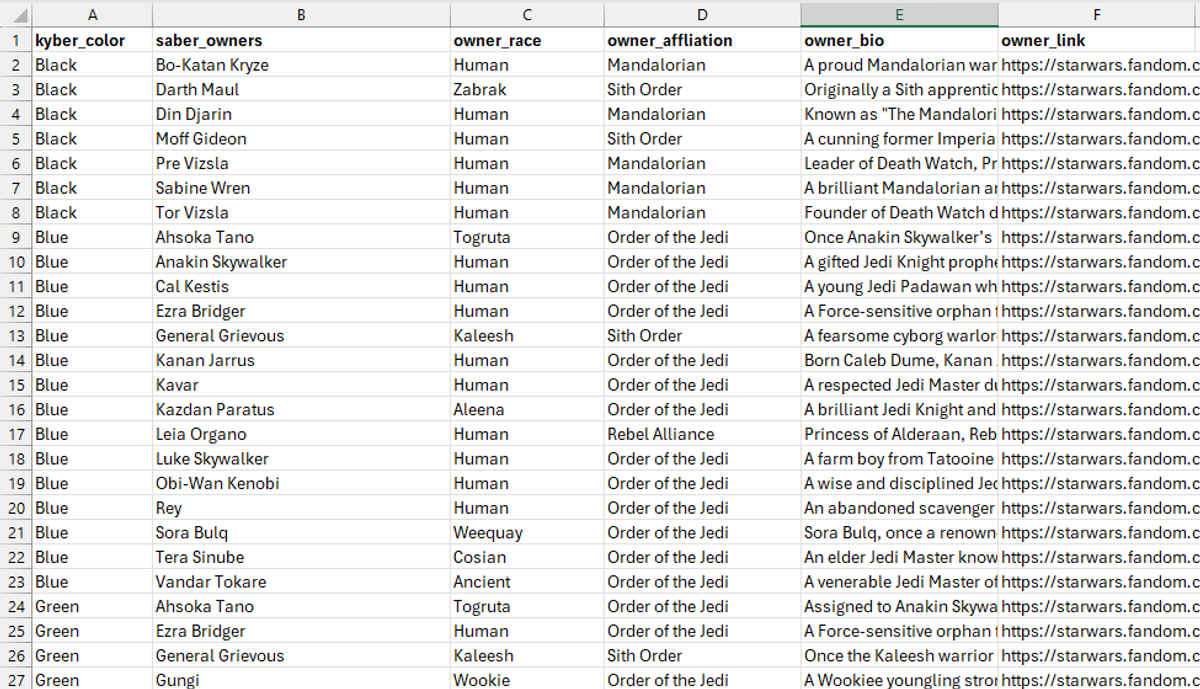Select highlighted column E header
This screenshot has width=1200, height=689.
coord(899,14)
